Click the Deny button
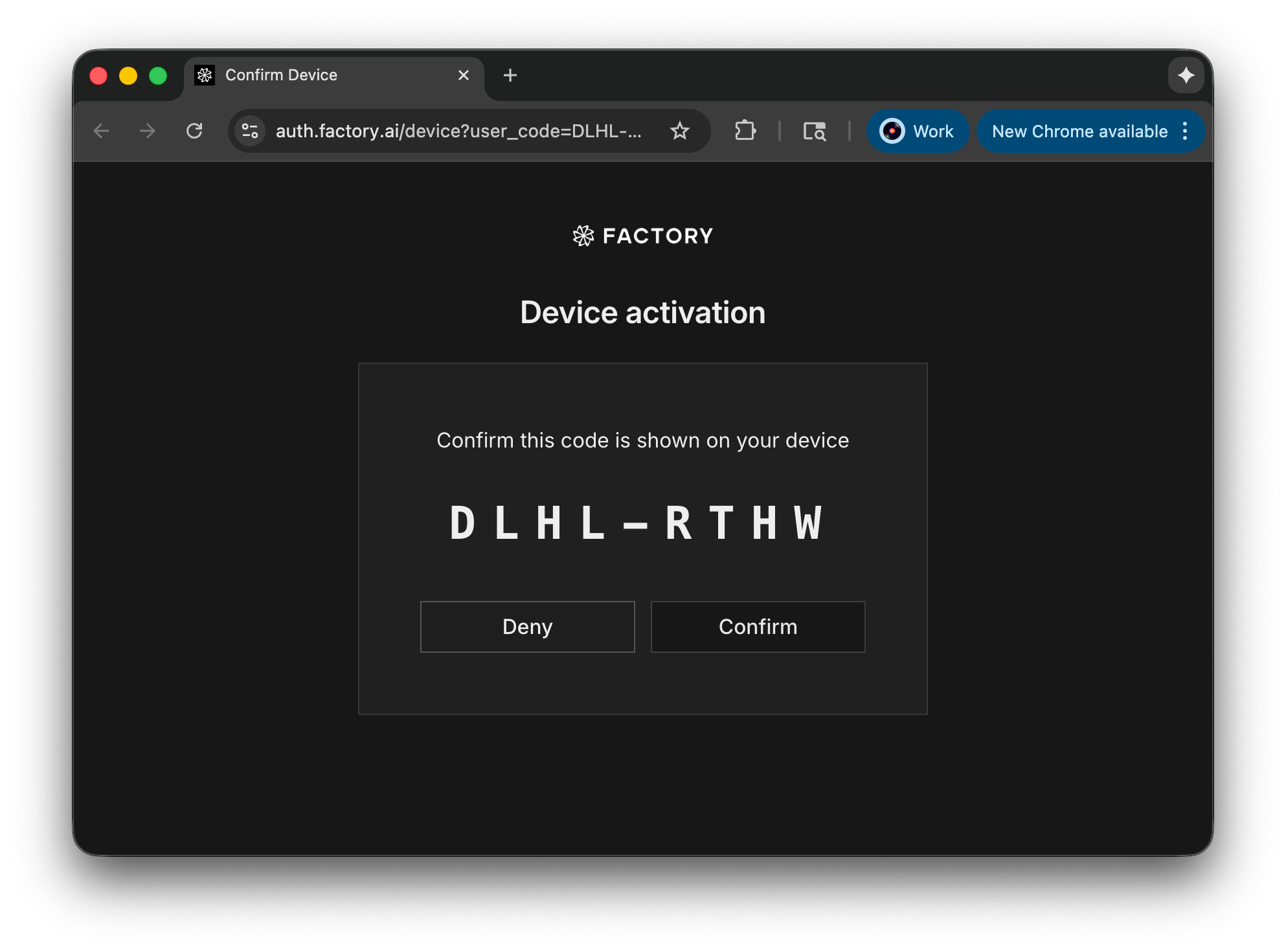This screenshot has width=1286, height=952. click(528, 627)
